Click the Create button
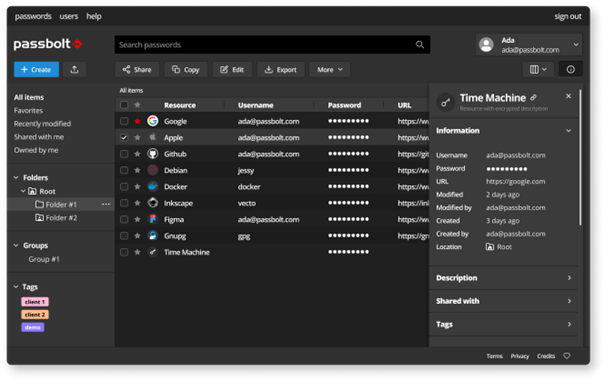The width and height of the screenshot is (605, 381). [37, 69]
